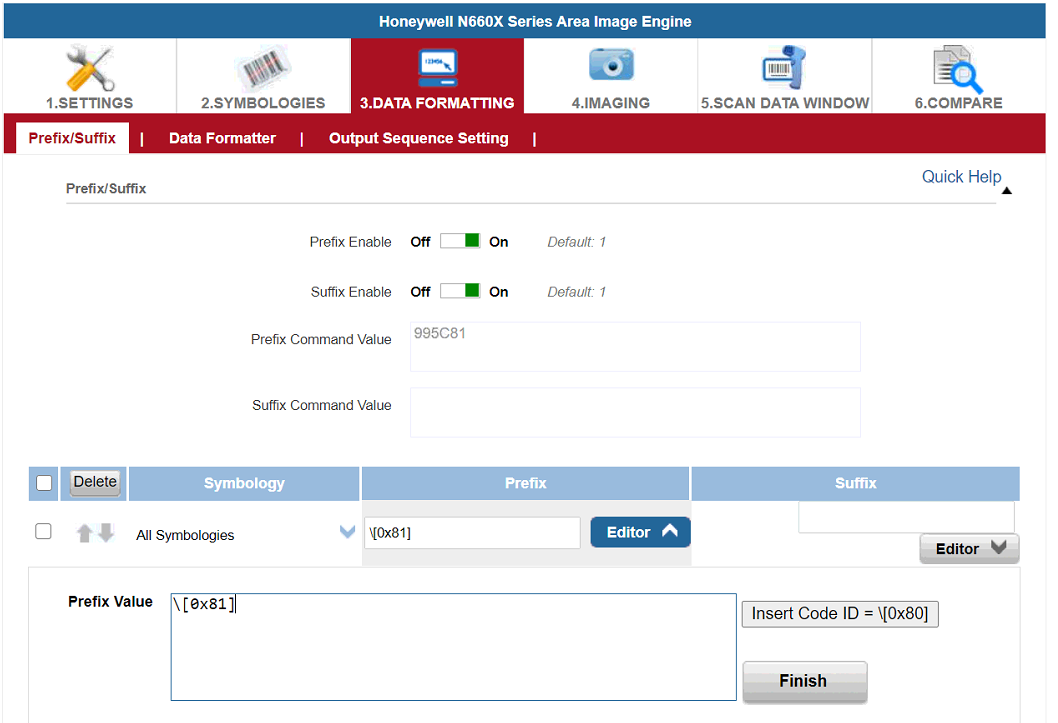This screenshot has width=1058, height=723.
Task: Check the All Symbologies row checkbox
Action: (x=43, y=531)
